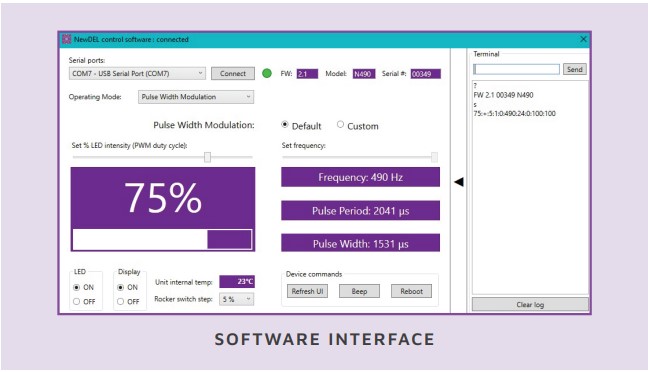Viewport: 648px width, 372px height.
Task: Focus the Terminal command input field
Action: point(517,69)
